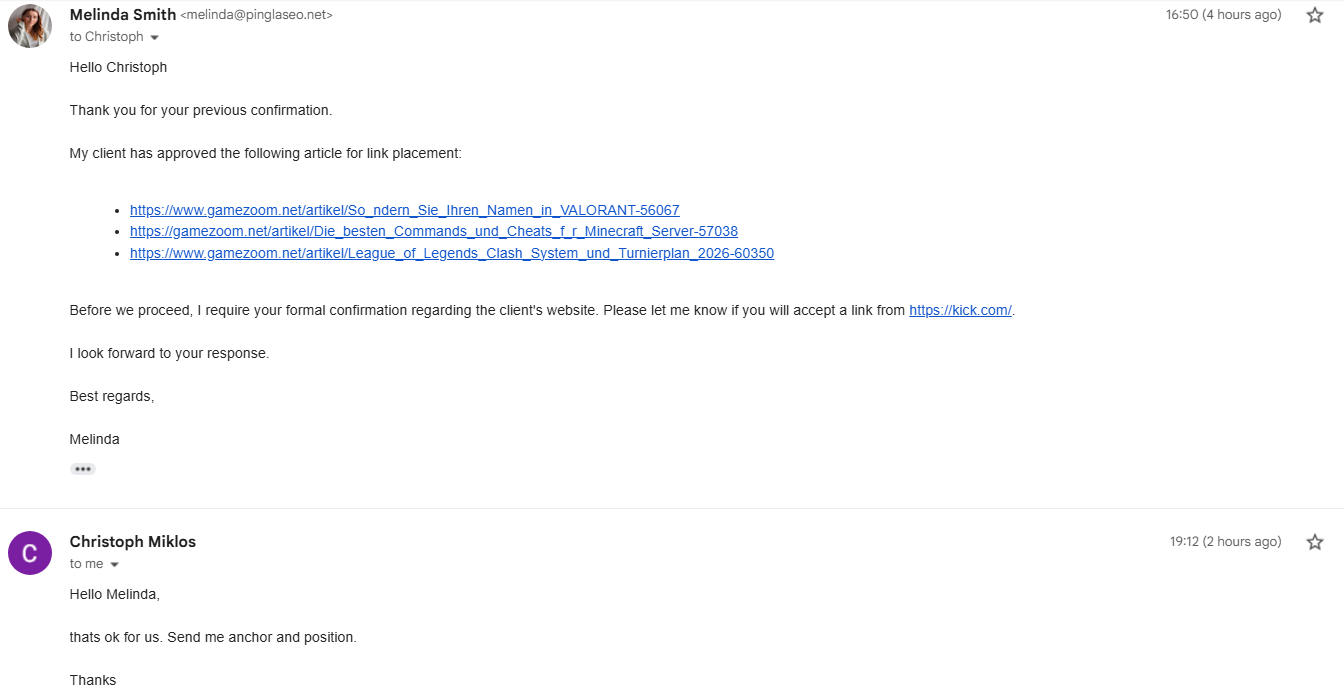This screenshot has width=1344, height=689.
Task: Expand recipient details next to 'to Christoph'
Action: click(154, 37)
